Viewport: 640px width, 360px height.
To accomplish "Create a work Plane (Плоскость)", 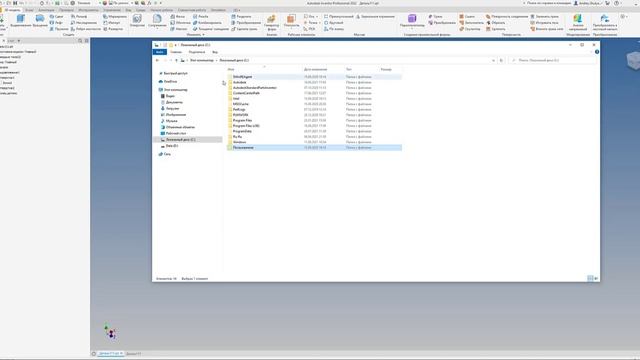I will pos(291,21).
